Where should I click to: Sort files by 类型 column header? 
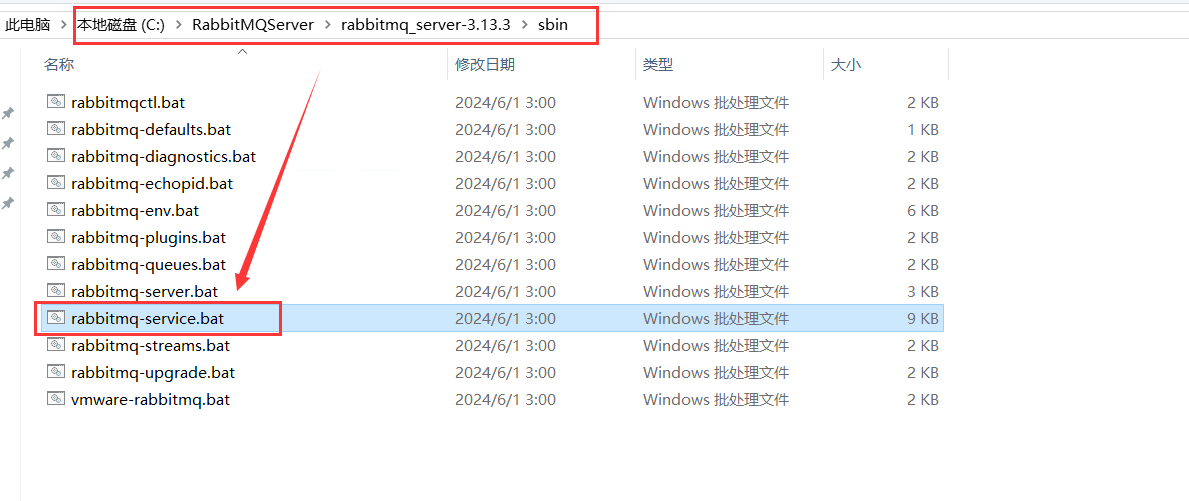click(x=657, y=65)
